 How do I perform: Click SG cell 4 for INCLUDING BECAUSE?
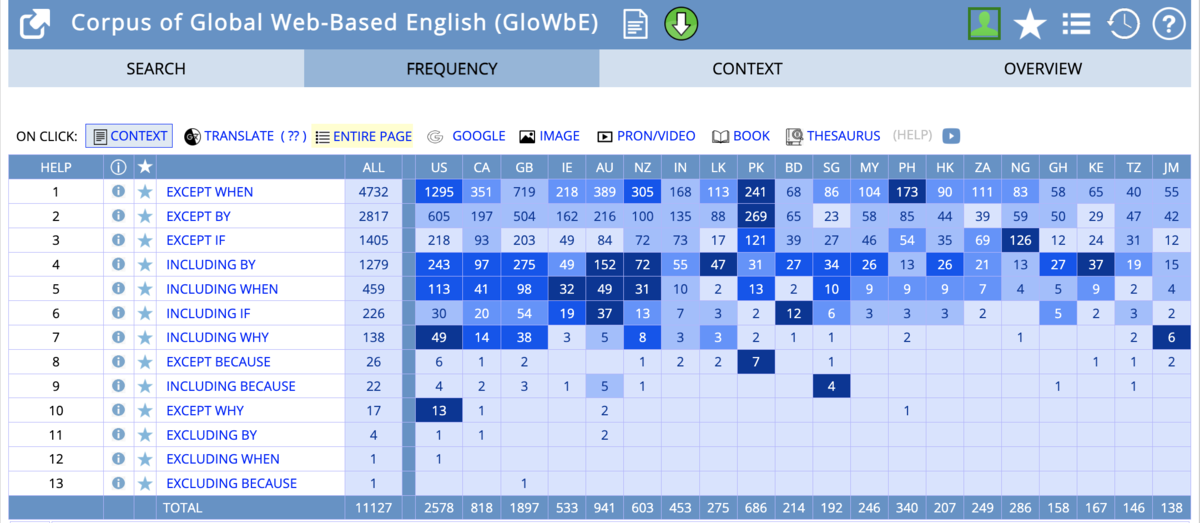pos(831,386)
